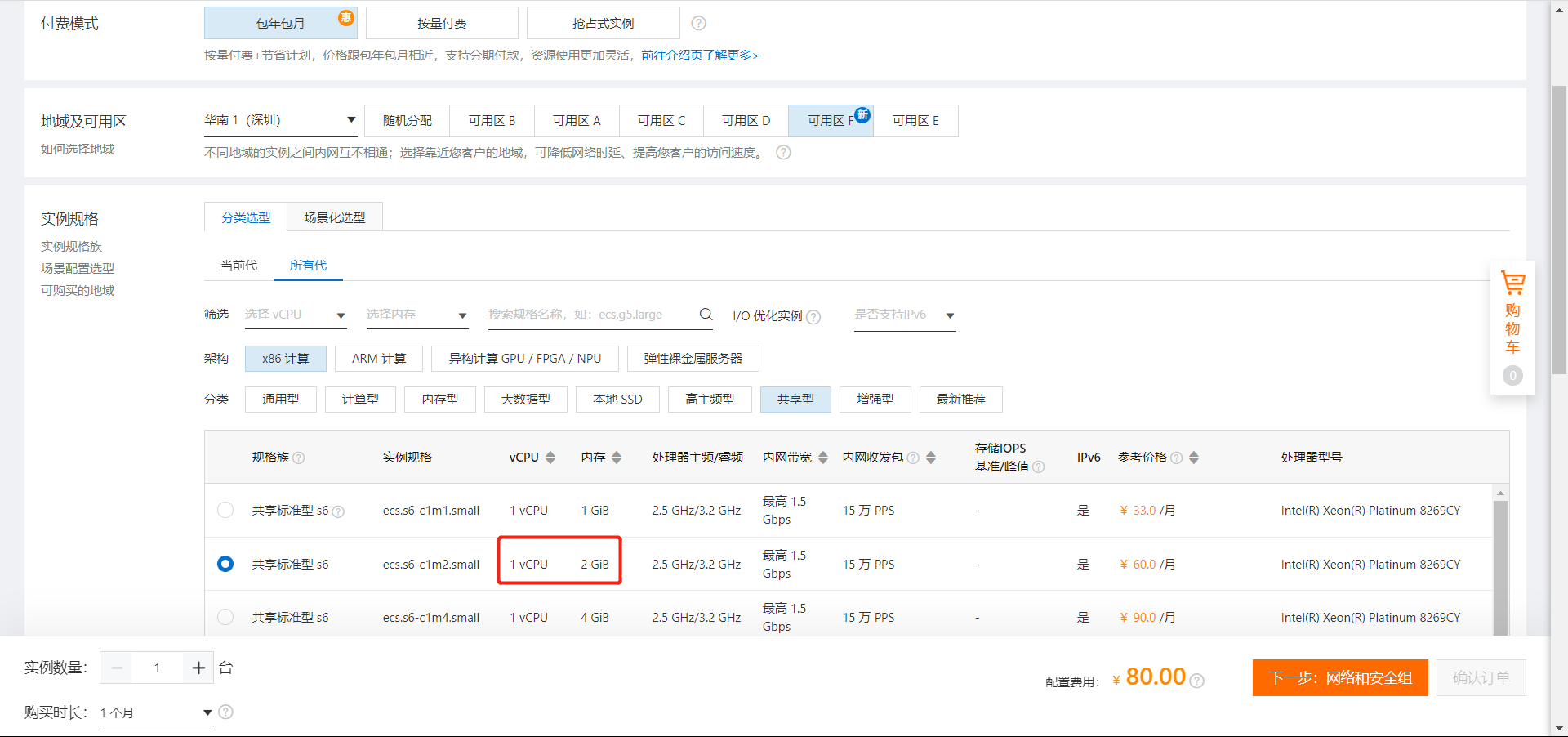Open 实例规格族 link
This screenshot has width=1568, height=737.
71,246
